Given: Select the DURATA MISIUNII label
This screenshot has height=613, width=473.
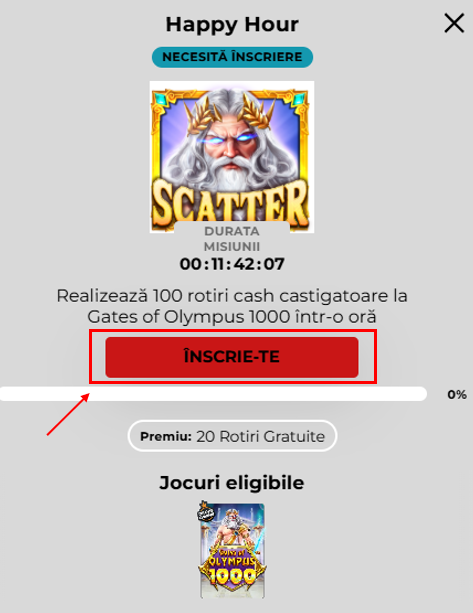Looking at the screenshot, I should pos(232,239).
